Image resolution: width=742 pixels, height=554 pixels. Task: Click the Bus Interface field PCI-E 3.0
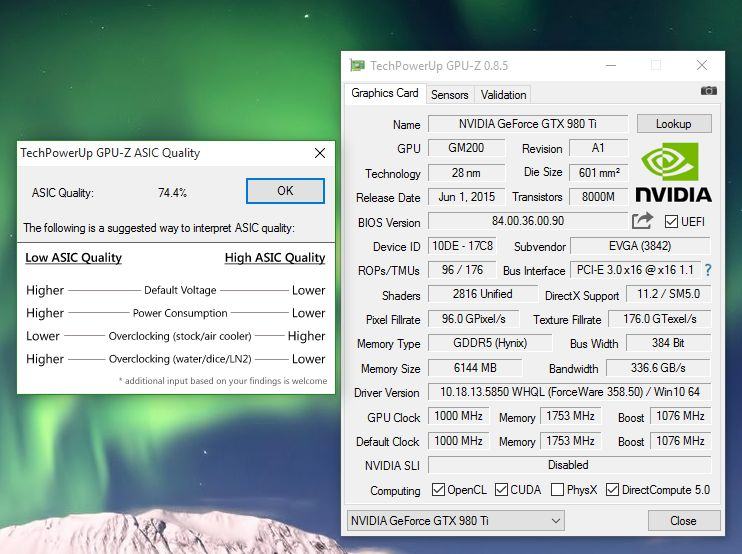[635, 270]
